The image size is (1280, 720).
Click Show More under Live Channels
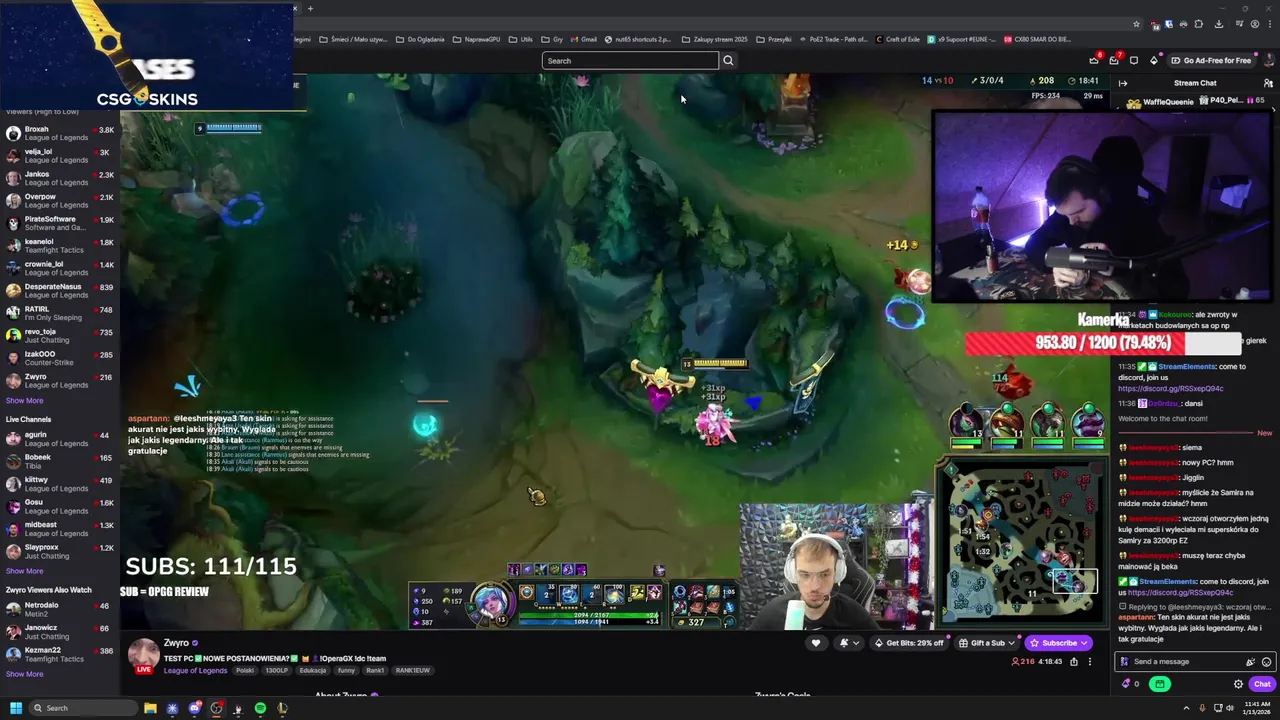[24, 571]
